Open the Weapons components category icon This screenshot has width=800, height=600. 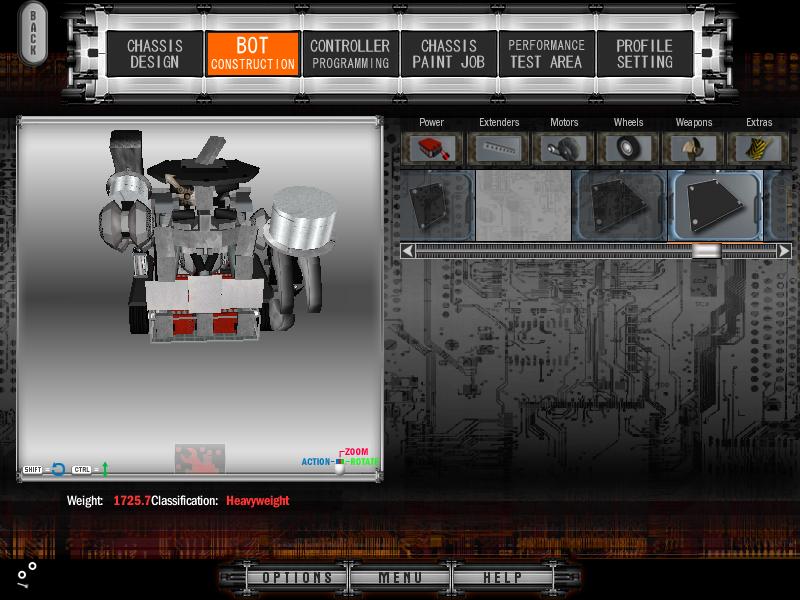click(x=693, y=148)
